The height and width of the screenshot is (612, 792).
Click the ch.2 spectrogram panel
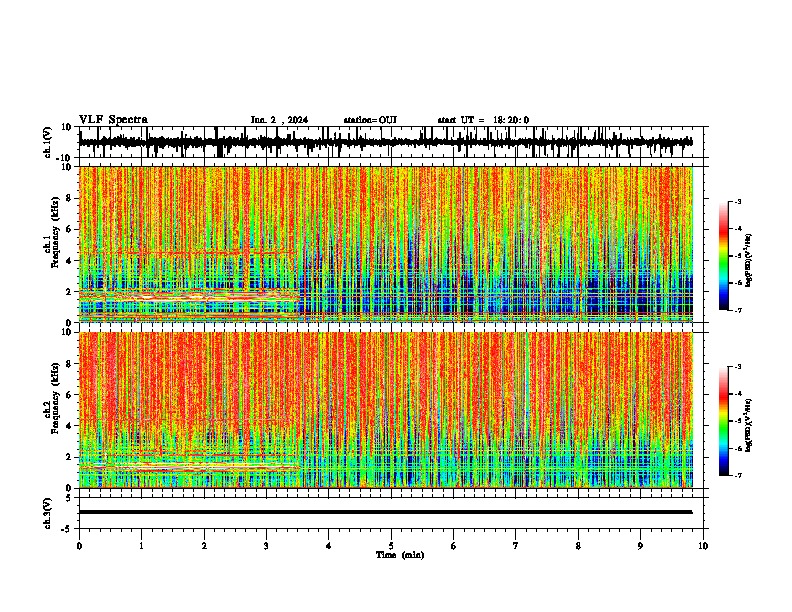pos(386,410)
